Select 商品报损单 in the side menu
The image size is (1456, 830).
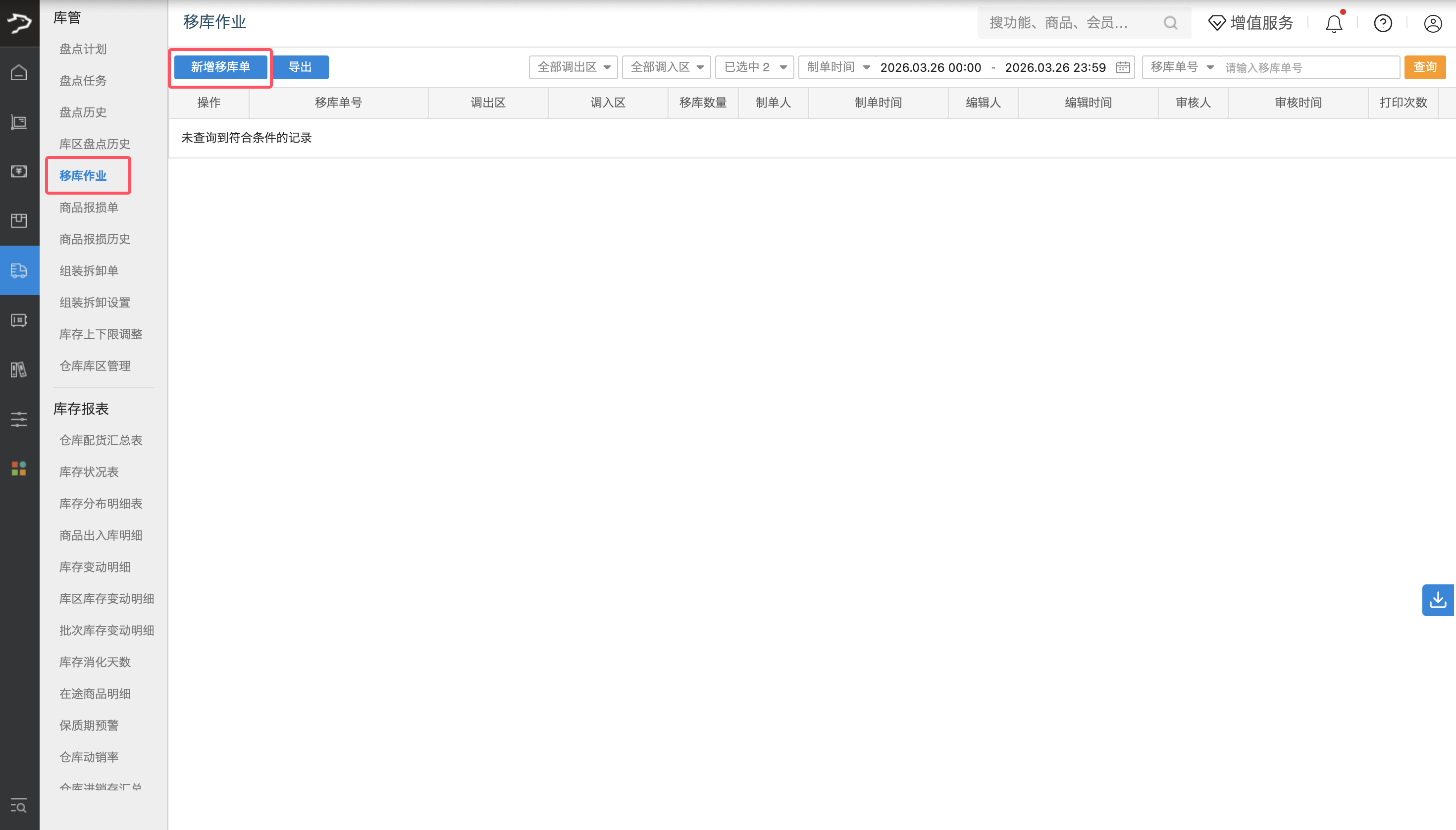(89, 207)
